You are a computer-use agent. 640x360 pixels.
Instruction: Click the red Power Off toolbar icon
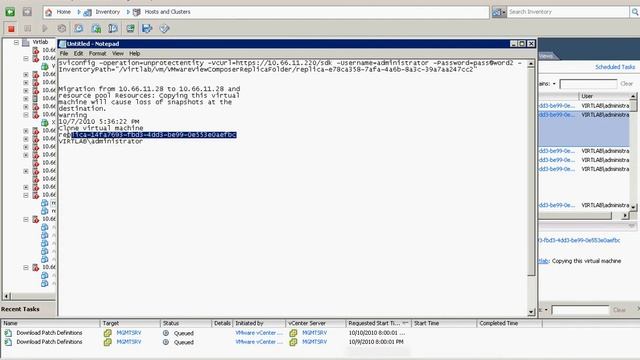point(11,29)
